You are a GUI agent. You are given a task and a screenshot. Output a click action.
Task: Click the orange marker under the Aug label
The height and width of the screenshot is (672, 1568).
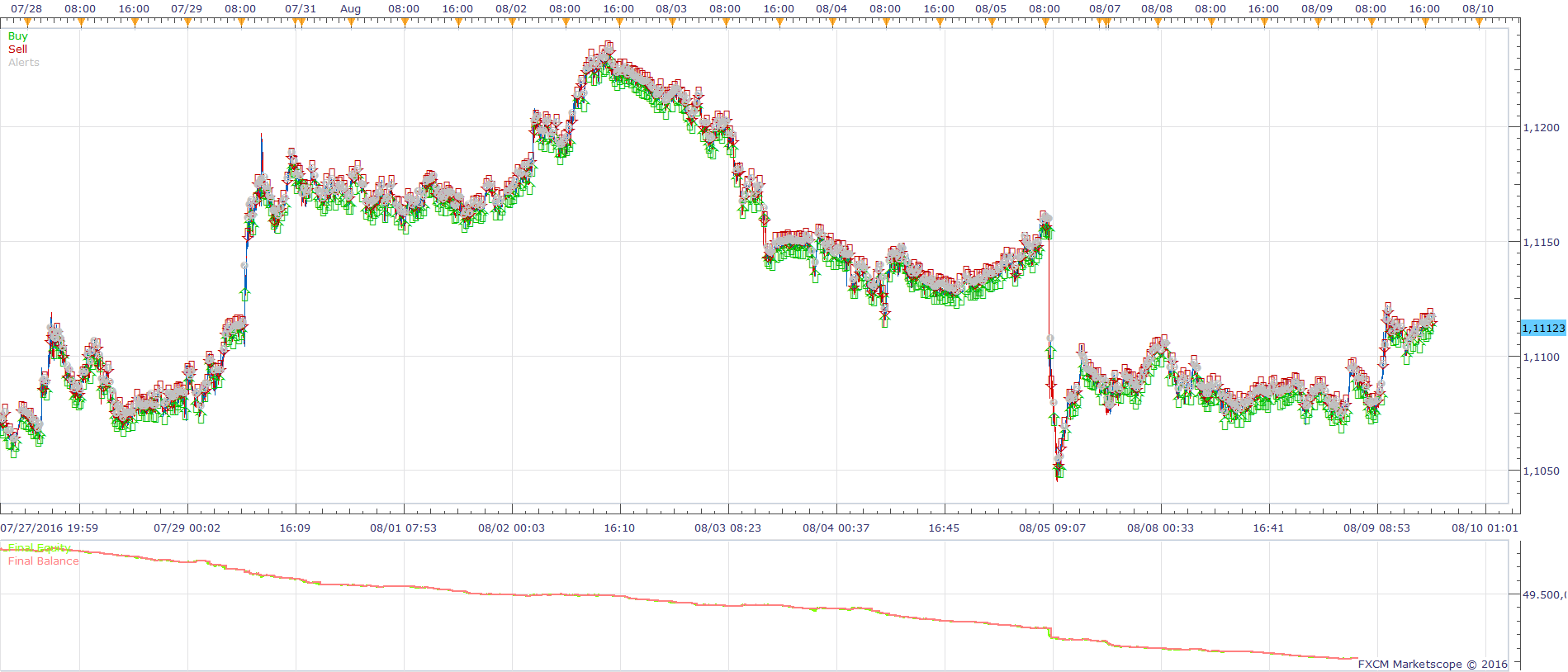(351, 23)
